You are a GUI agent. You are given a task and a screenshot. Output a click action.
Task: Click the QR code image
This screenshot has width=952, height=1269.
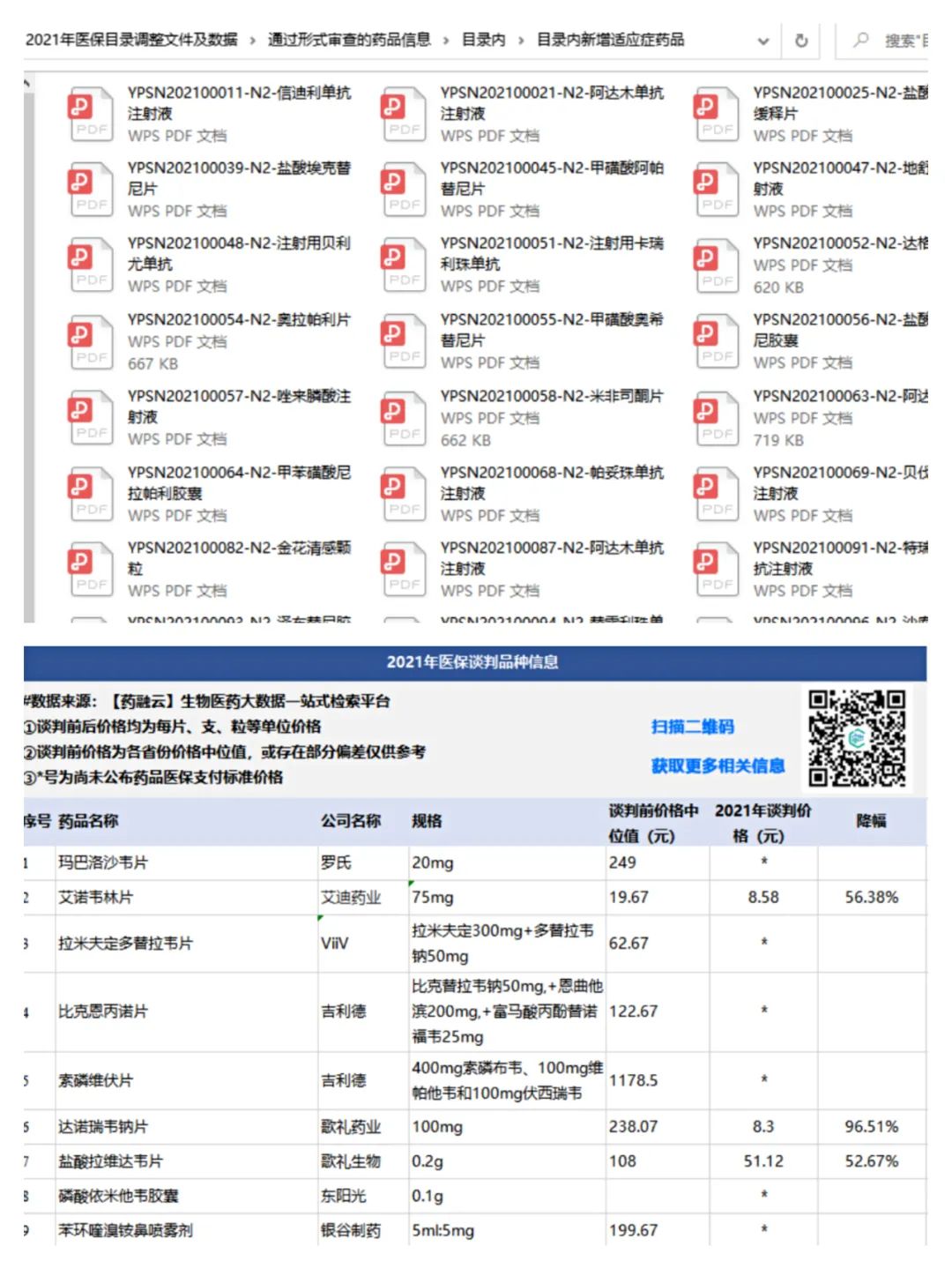(x=857, y=738)
